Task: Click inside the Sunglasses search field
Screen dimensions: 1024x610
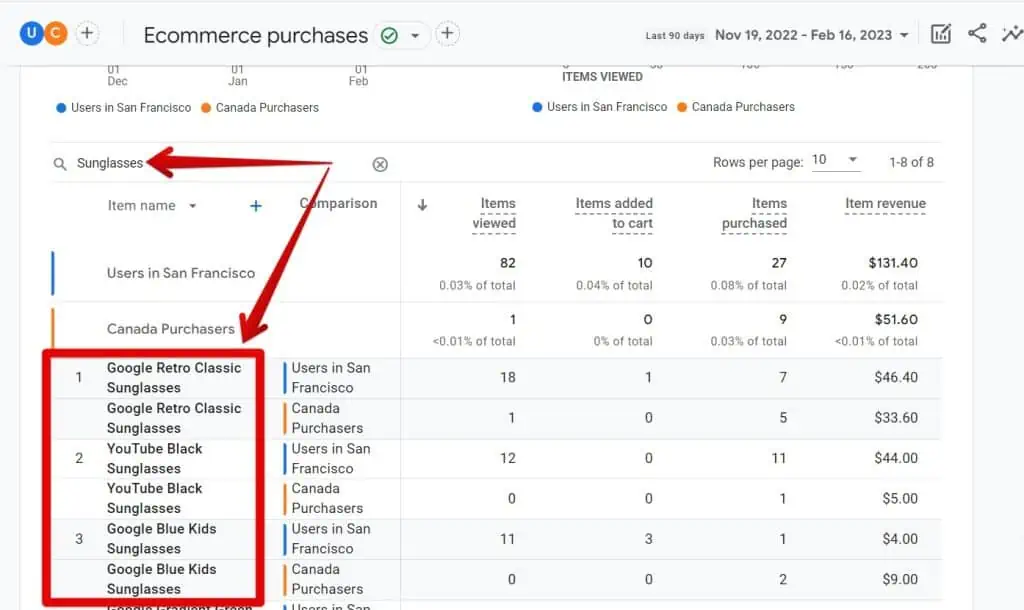Action: coord(220,164)
